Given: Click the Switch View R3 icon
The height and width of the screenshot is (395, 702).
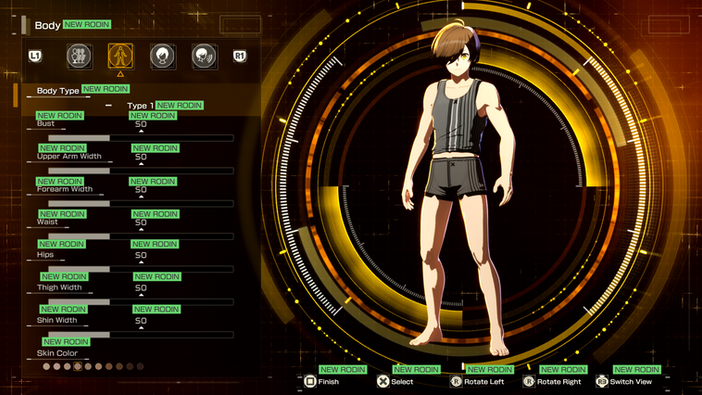Looking at the screenshot, I should click(x=602, y=382).
